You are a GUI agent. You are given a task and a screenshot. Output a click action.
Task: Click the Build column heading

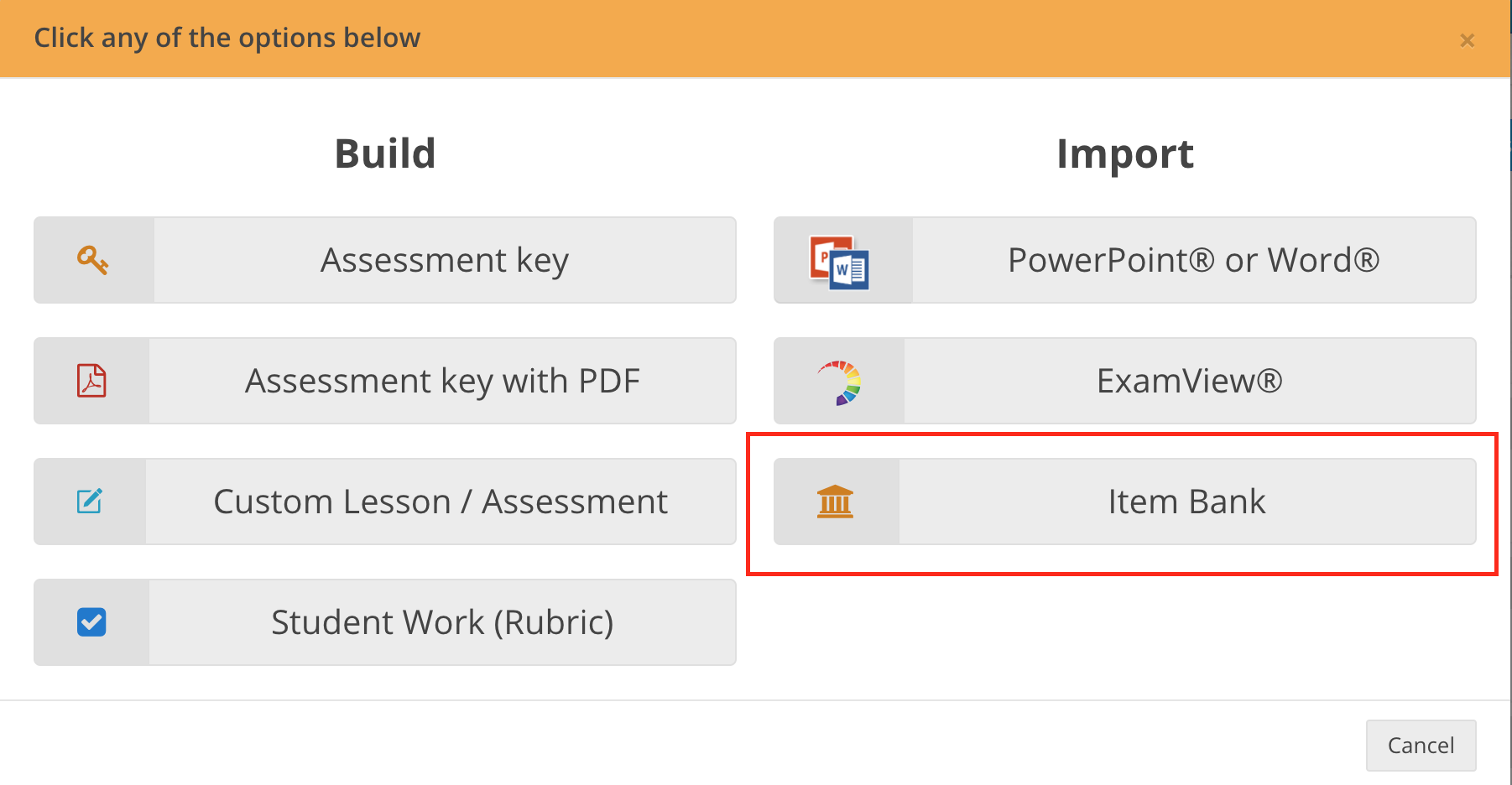coord(385,153)
